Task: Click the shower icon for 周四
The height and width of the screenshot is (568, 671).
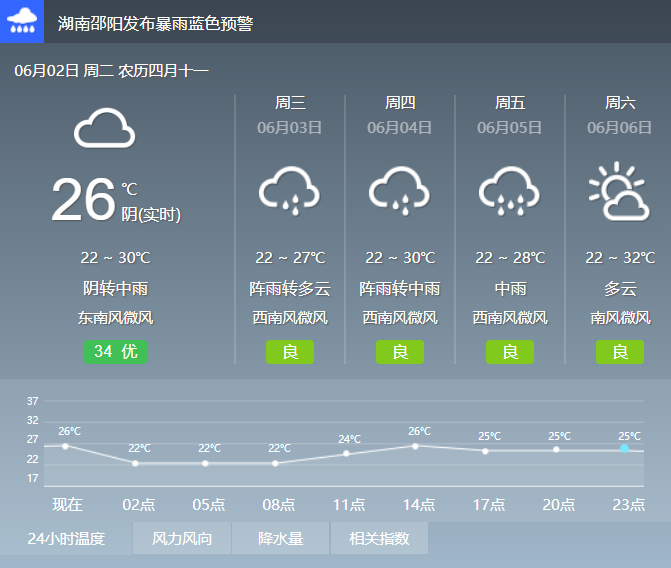Action: (x=400, y=191)
